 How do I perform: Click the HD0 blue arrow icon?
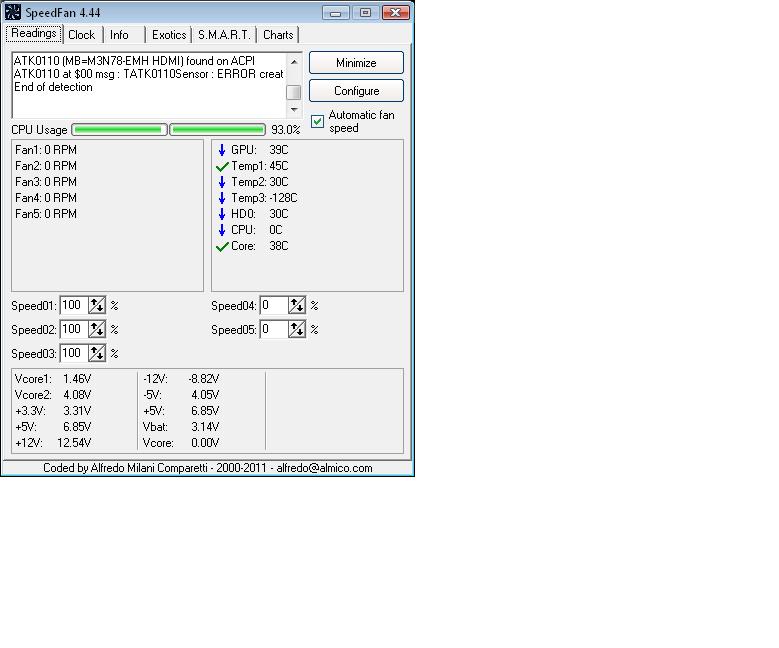[222, 214]
